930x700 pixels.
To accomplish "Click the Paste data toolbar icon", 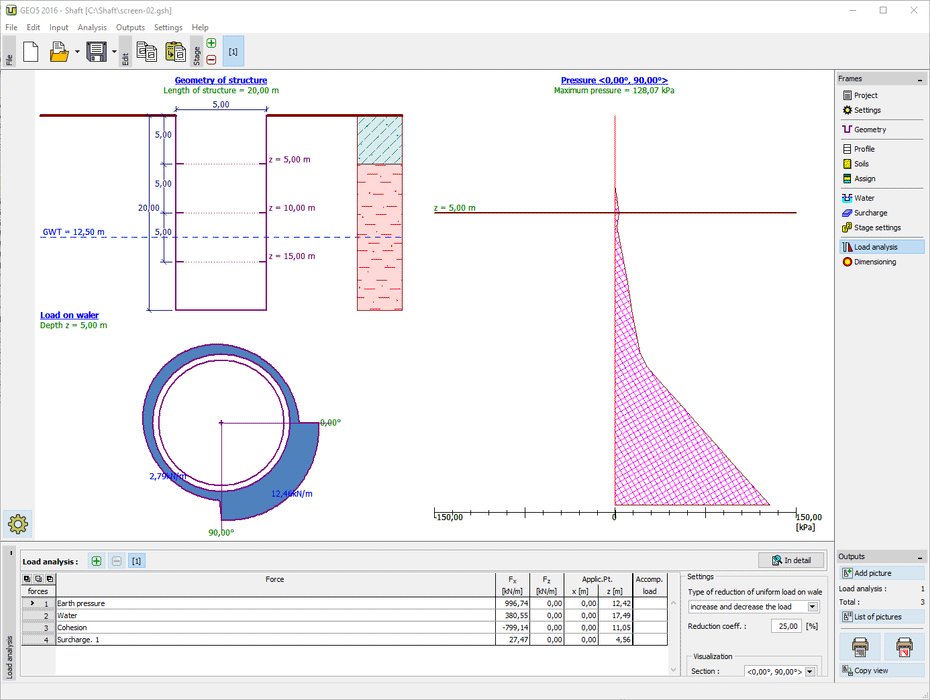I will point(175,52).
